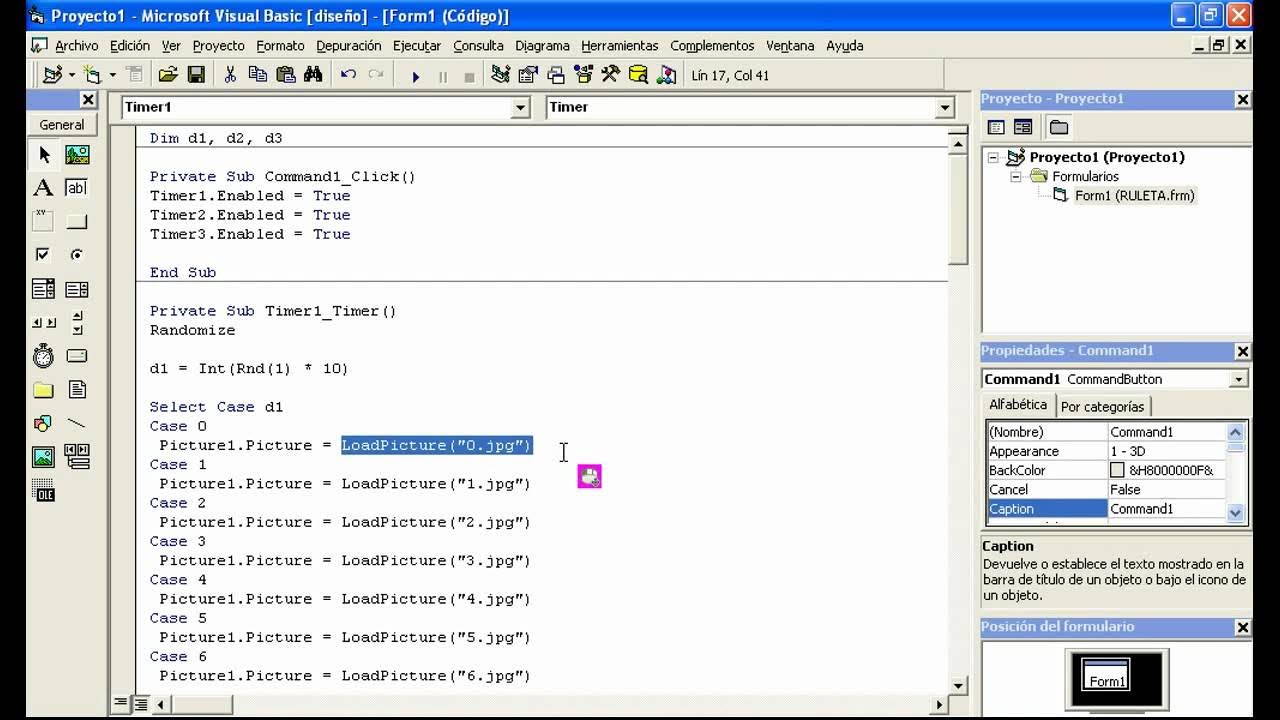Open the Project Explorer toolbar icon

[x=501, y=75]
